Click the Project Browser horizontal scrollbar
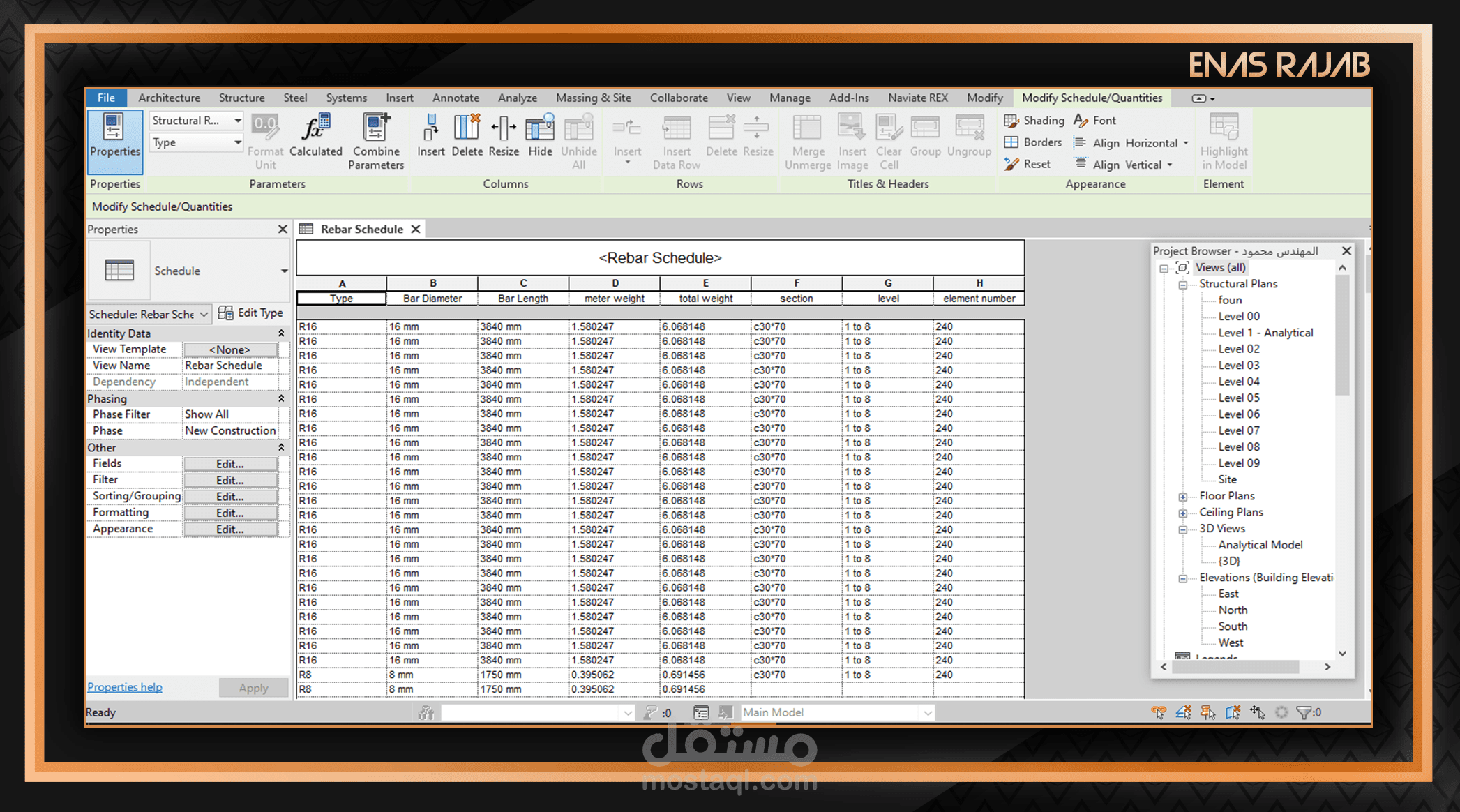The width and height of the screenshot is (1460, 812). 1235,667
